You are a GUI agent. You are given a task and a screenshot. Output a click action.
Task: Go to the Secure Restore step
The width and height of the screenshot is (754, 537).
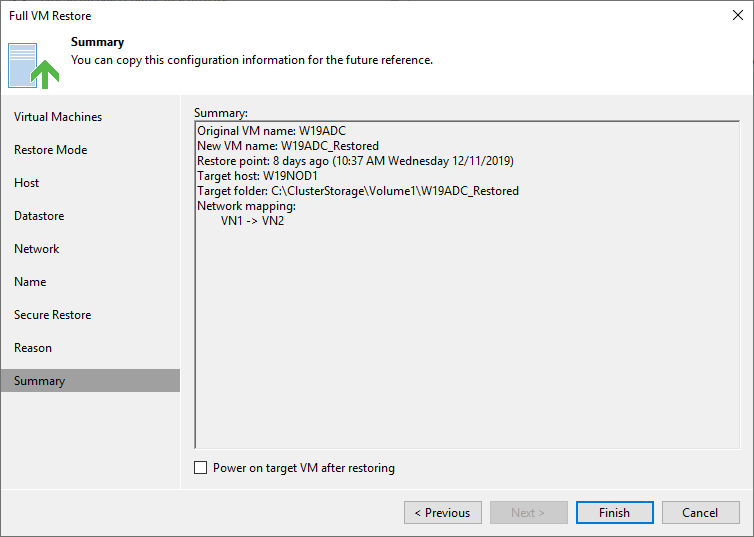(x=52, y=315)
